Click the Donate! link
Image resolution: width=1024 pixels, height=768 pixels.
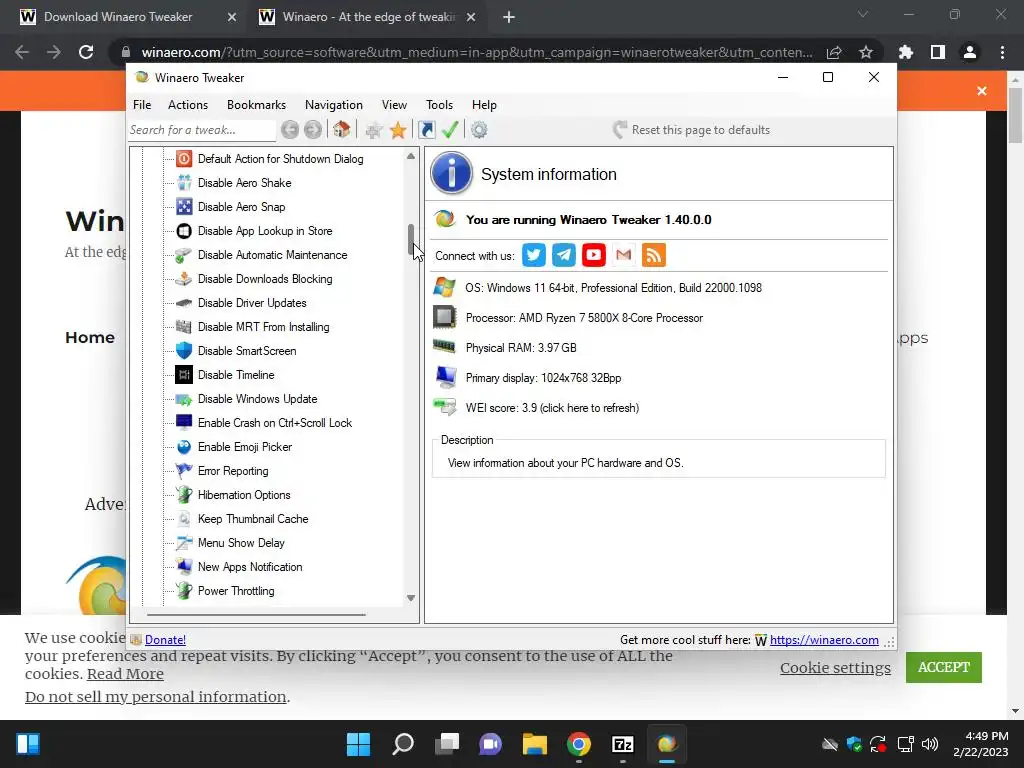(x=165, y=640)
